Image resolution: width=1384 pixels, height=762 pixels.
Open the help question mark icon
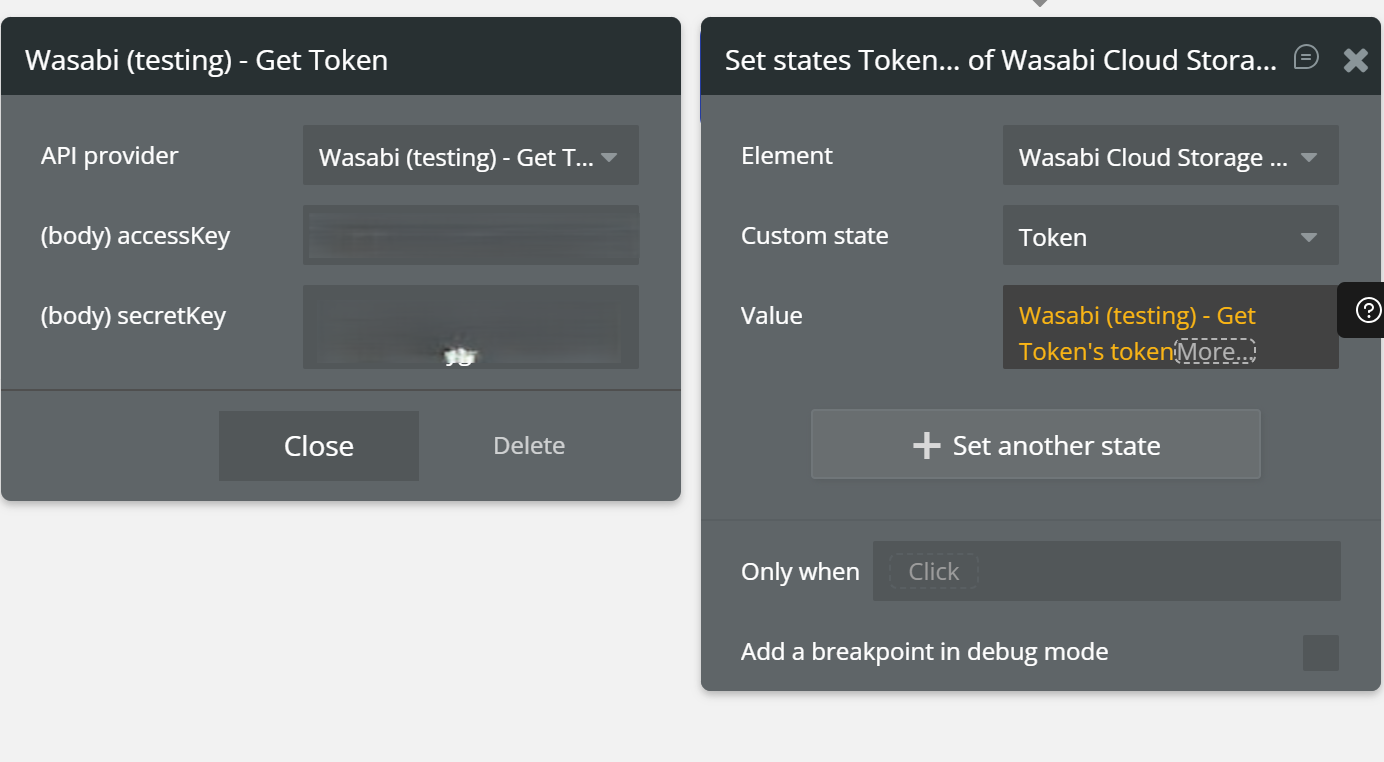point(1367,311)
